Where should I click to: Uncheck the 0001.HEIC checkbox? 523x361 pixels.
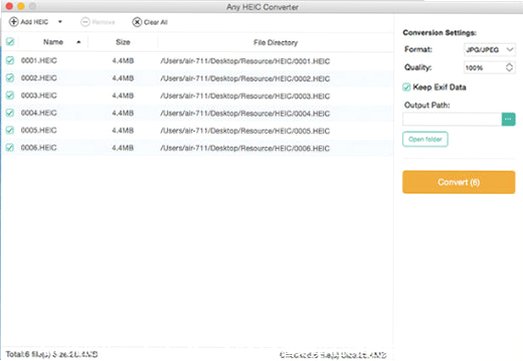[x=10, y=60]
